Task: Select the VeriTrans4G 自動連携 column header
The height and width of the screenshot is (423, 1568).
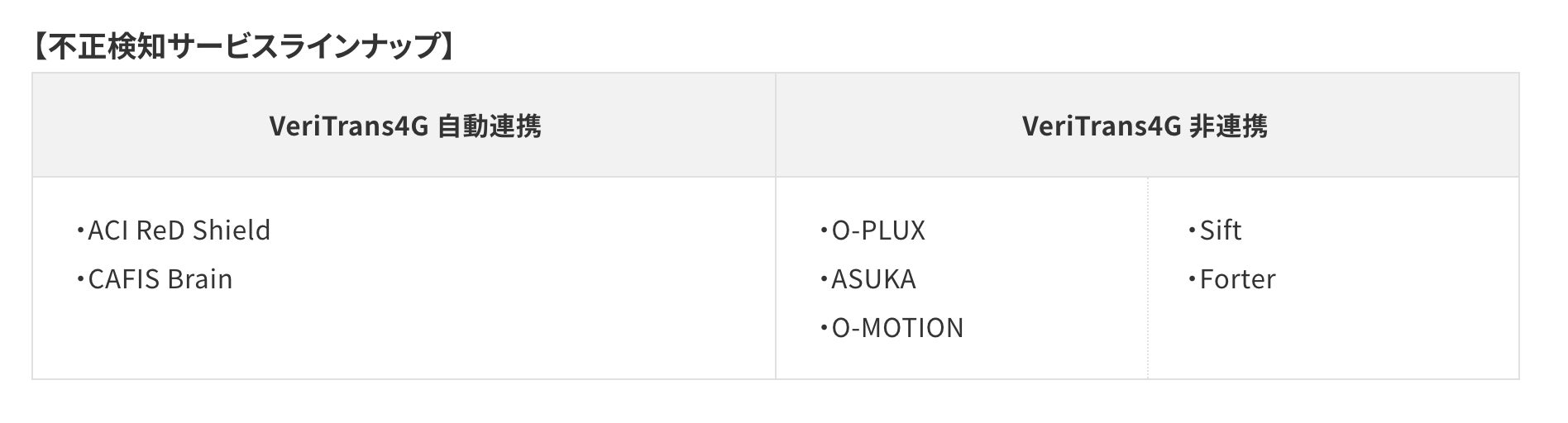Action: coord(404,126)
